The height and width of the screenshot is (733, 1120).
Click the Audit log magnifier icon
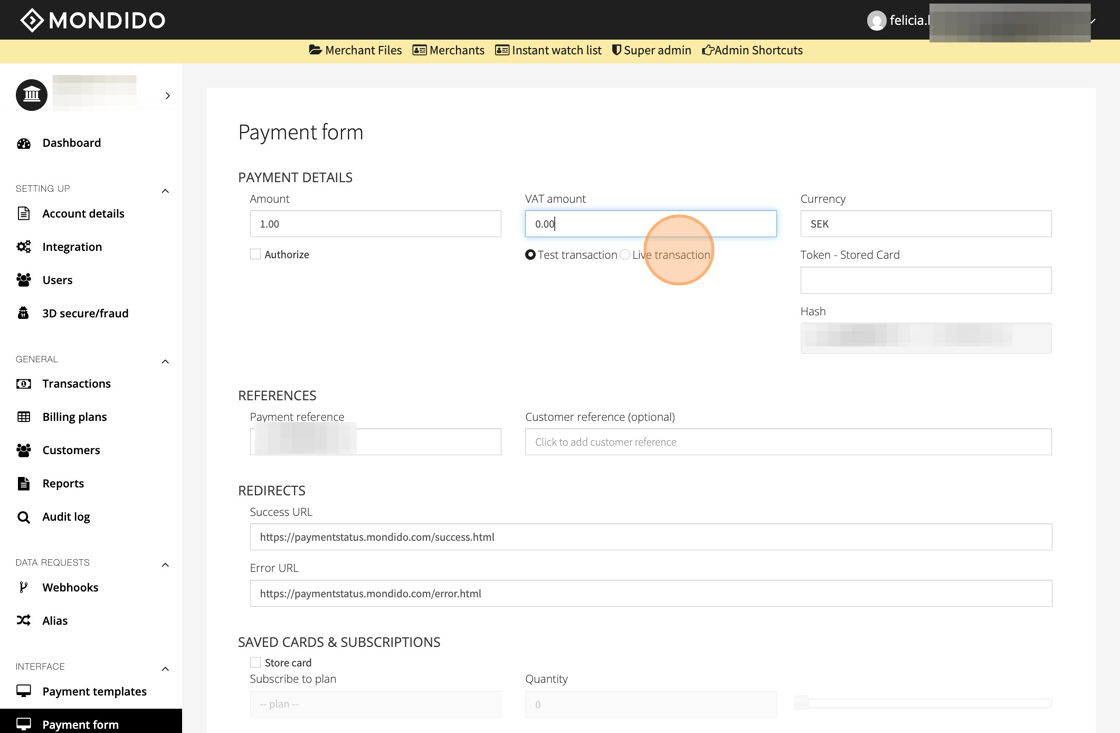point(24,517)
